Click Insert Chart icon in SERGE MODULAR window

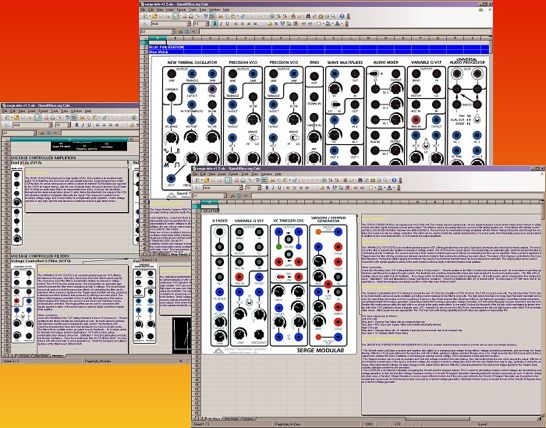point(345,180)
